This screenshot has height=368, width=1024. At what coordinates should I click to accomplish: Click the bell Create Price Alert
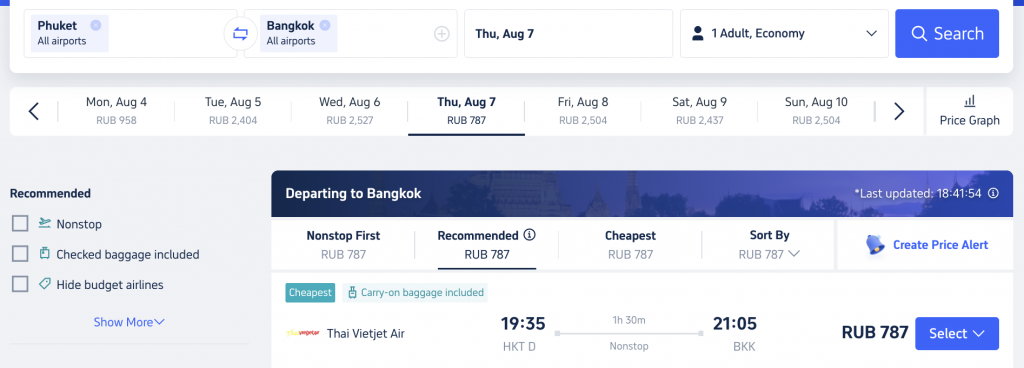pos(876,245)
